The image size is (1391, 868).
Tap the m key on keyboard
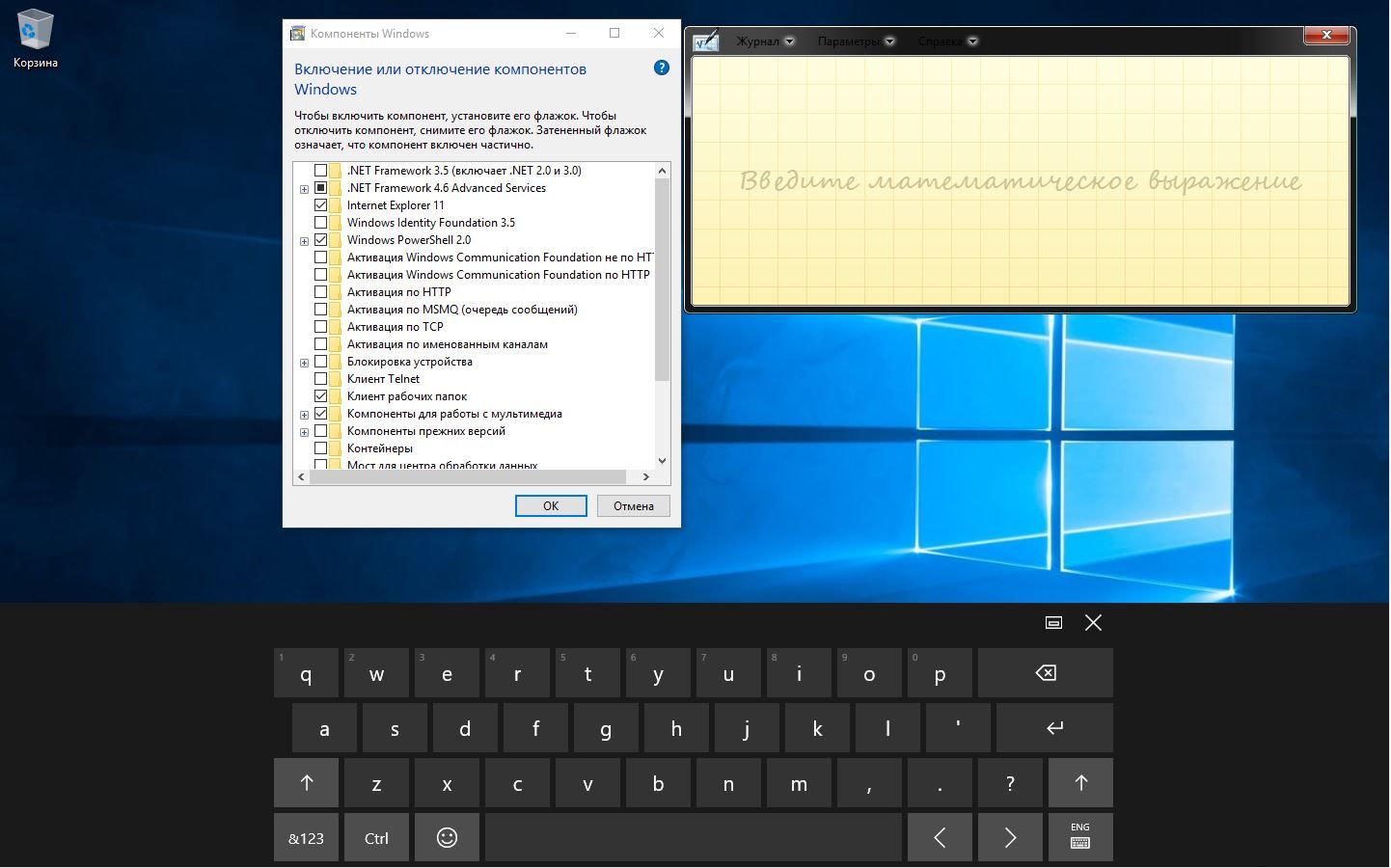pos(799,783)
